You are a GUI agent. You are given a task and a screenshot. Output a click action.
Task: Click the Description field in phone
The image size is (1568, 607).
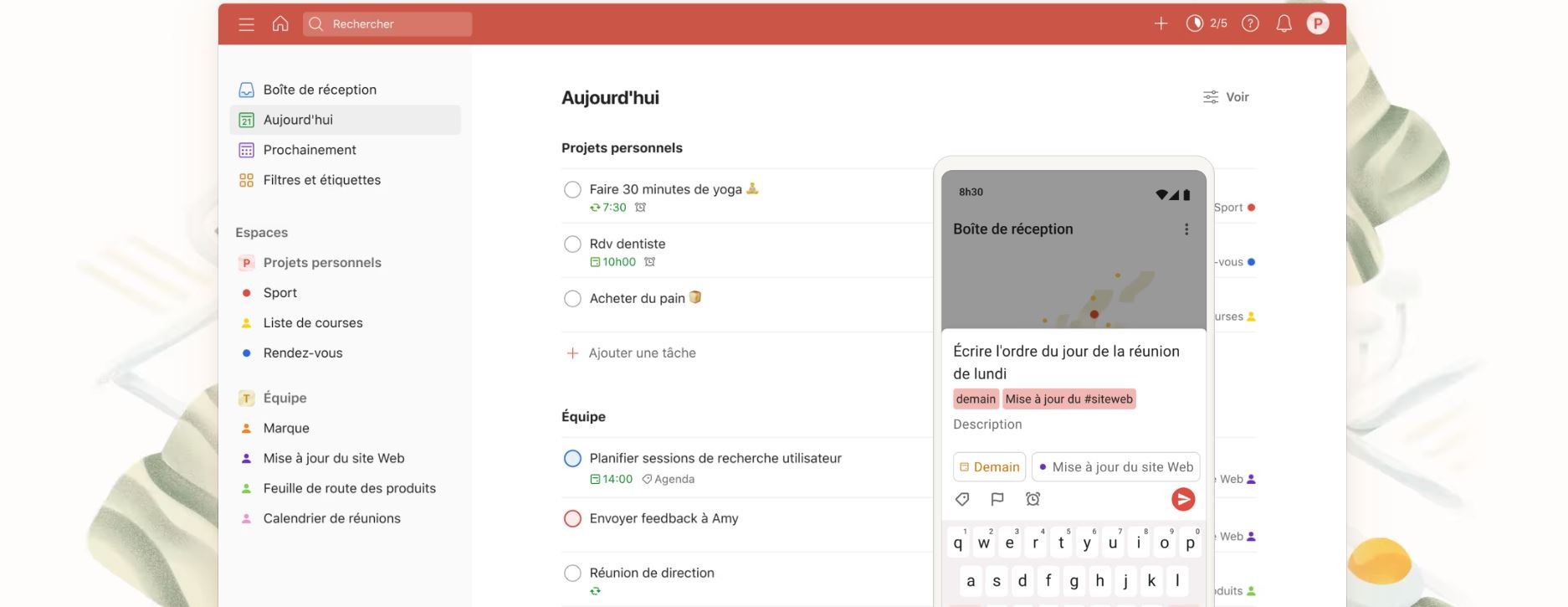coord(987,424)
